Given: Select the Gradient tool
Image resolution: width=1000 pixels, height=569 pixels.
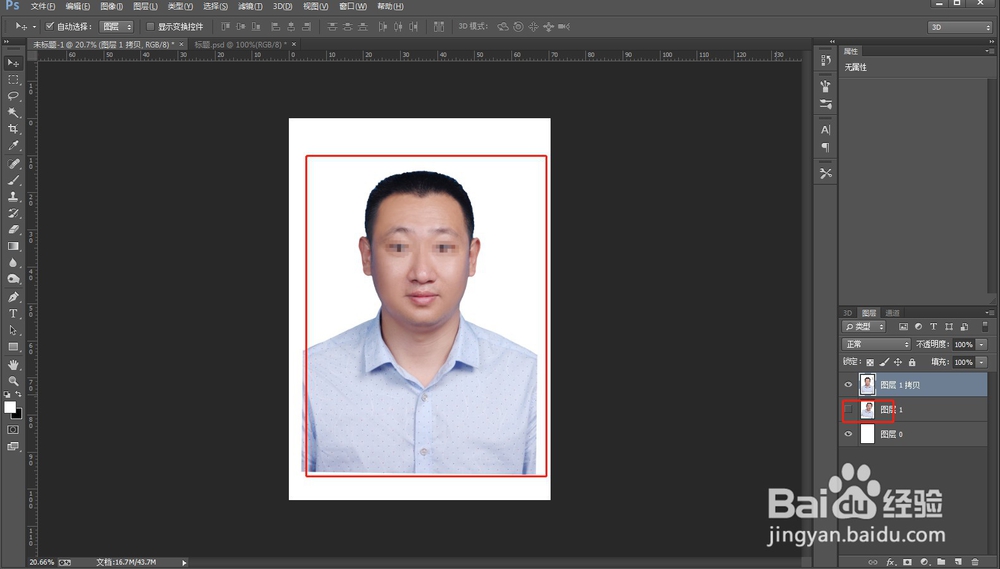Looking at the screenshot, I should pos(13,246).
